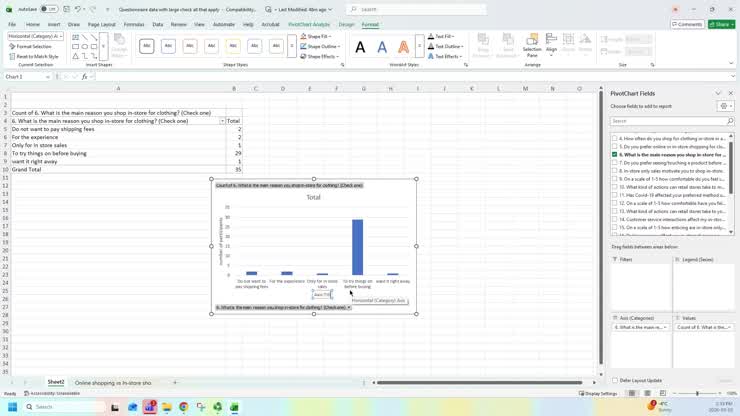Check field 8 In-store only sales motivate
The height and width of the screenshot is (416, 740).
pos(614,170)
